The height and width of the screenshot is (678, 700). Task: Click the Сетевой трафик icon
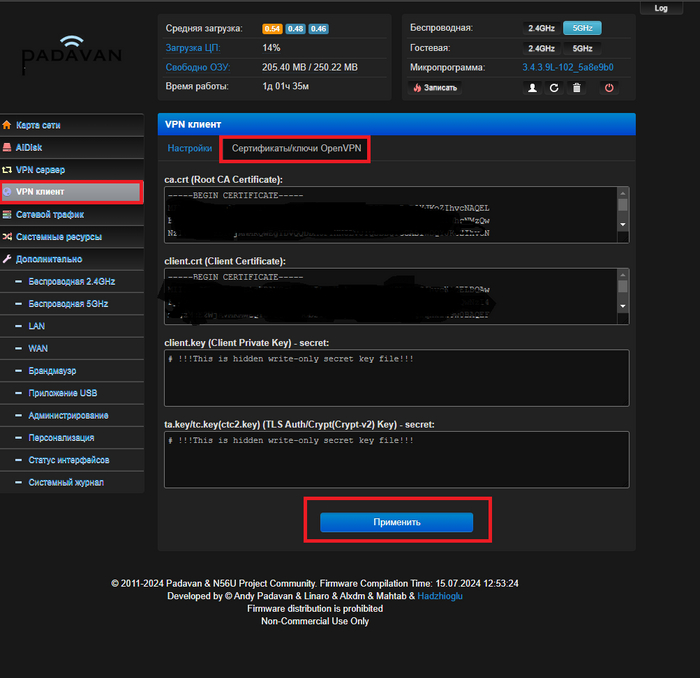click(8, 215)
